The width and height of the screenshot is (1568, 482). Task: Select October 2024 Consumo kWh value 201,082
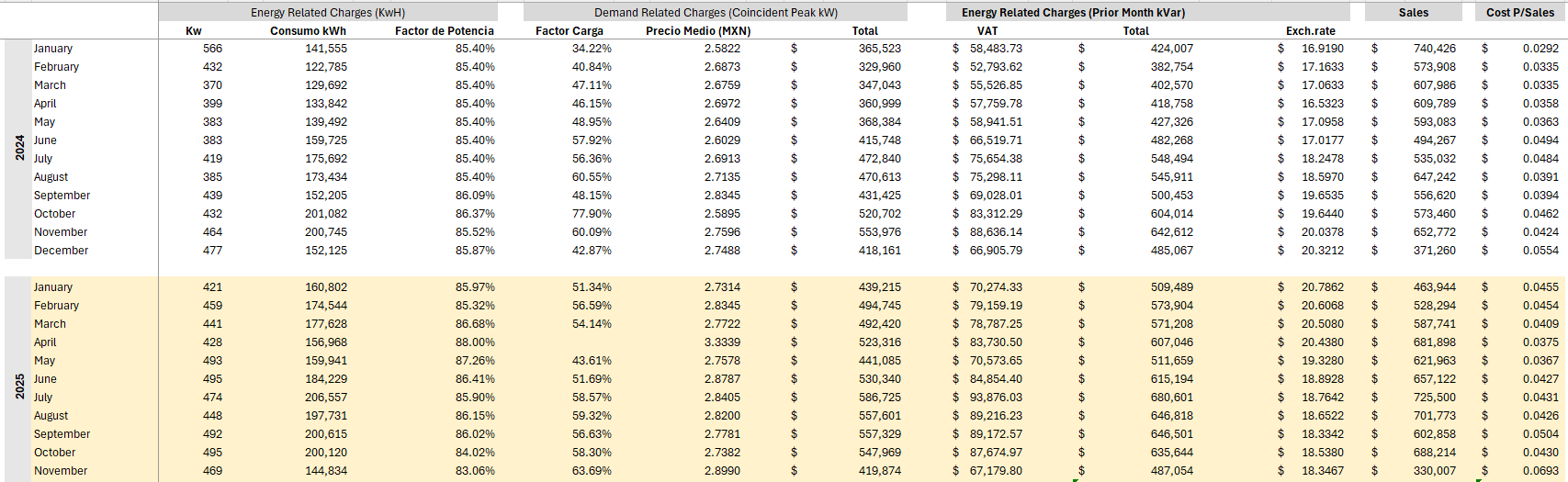click(x=326, y=214)
